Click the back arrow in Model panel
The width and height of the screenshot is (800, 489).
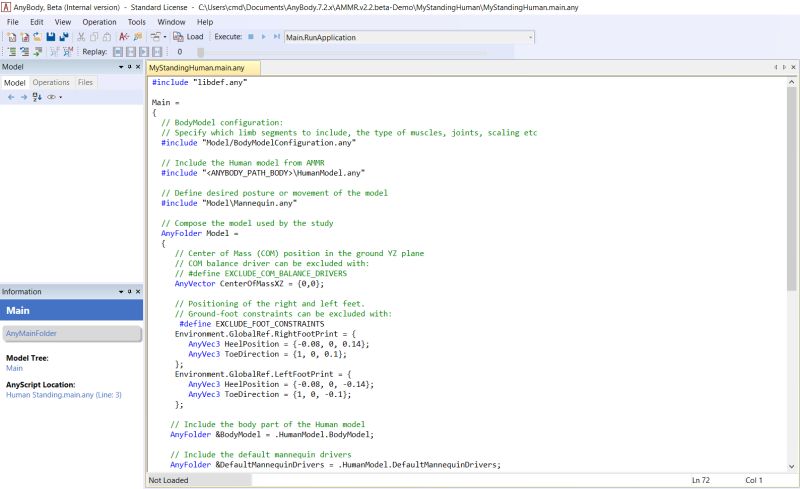click(x=11, y=97)
